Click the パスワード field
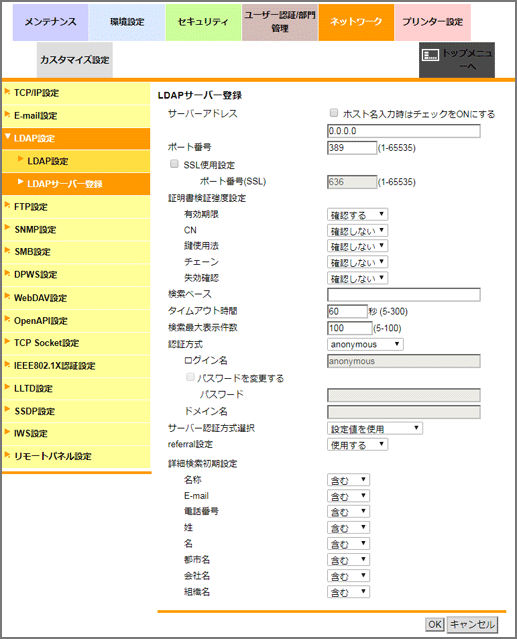 pyautogui.click(x=404, y=395)
